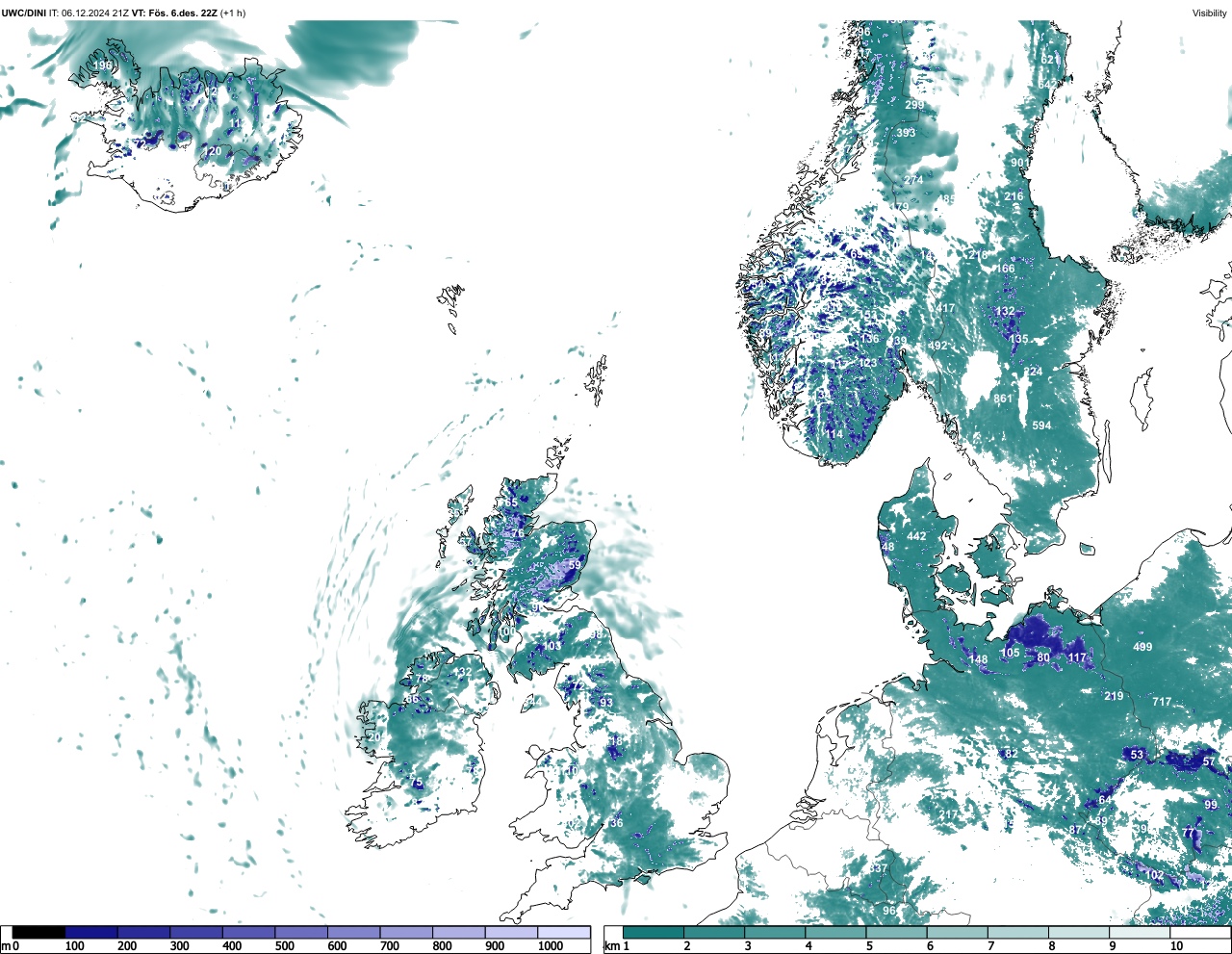Image resolution: width=1232 pixels, height=954 pixels.
Task: Choose the pale lavender 900–1000 m legend swatch
Action: (511, 932)
